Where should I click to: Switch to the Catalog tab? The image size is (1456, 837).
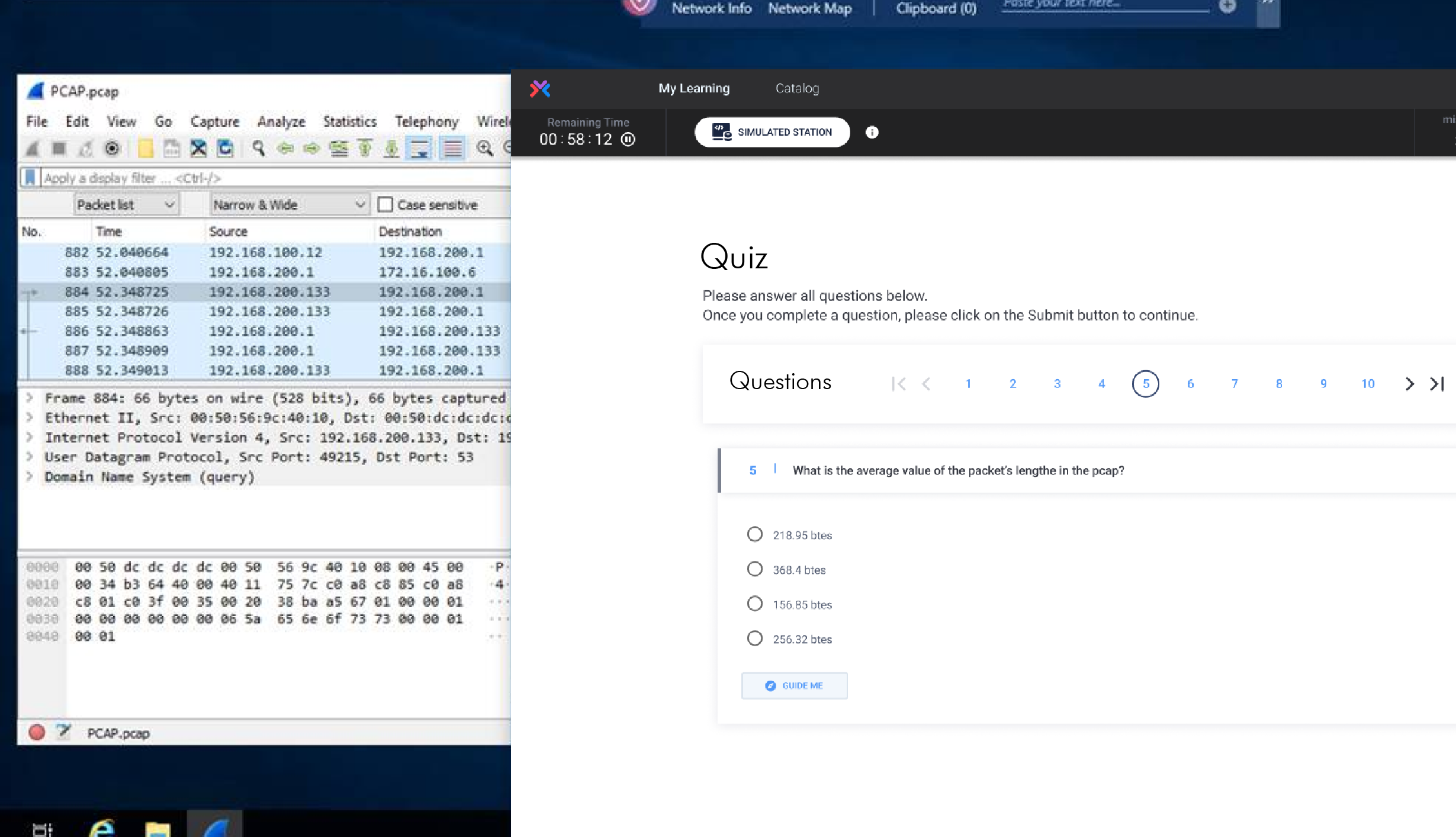coord(797,88)
